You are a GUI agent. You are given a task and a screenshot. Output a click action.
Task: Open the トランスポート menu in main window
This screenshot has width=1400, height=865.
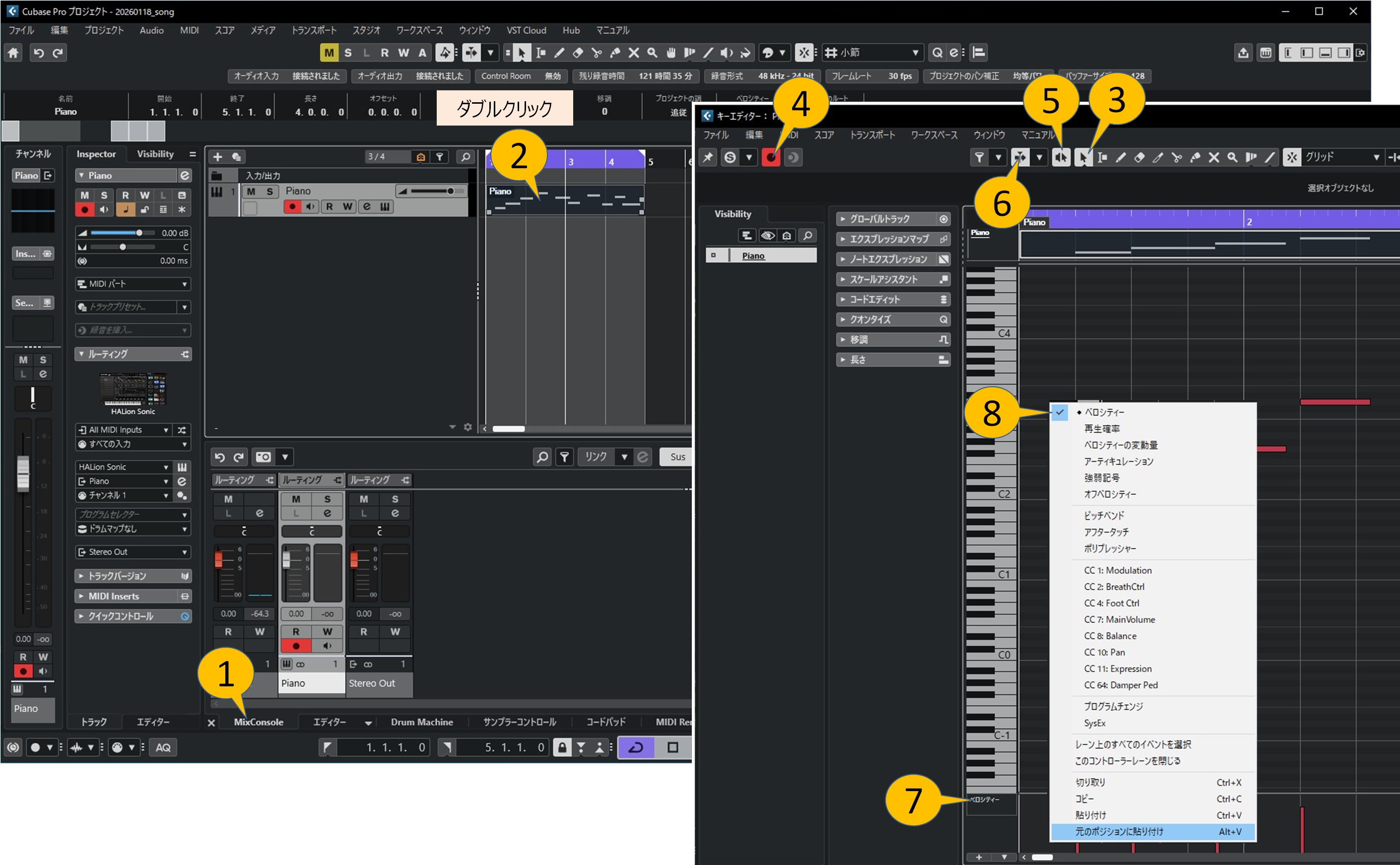point(314,30)
